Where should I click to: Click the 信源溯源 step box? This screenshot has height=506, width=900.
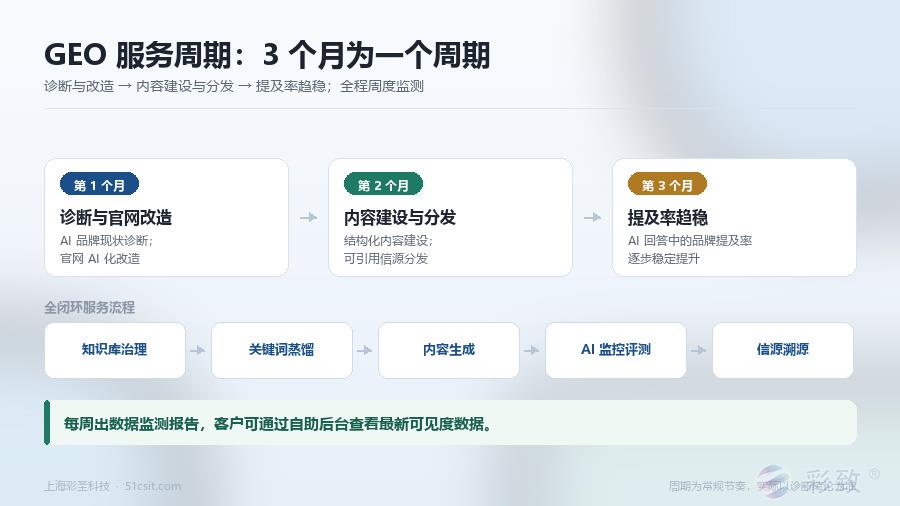coord(783,350)
